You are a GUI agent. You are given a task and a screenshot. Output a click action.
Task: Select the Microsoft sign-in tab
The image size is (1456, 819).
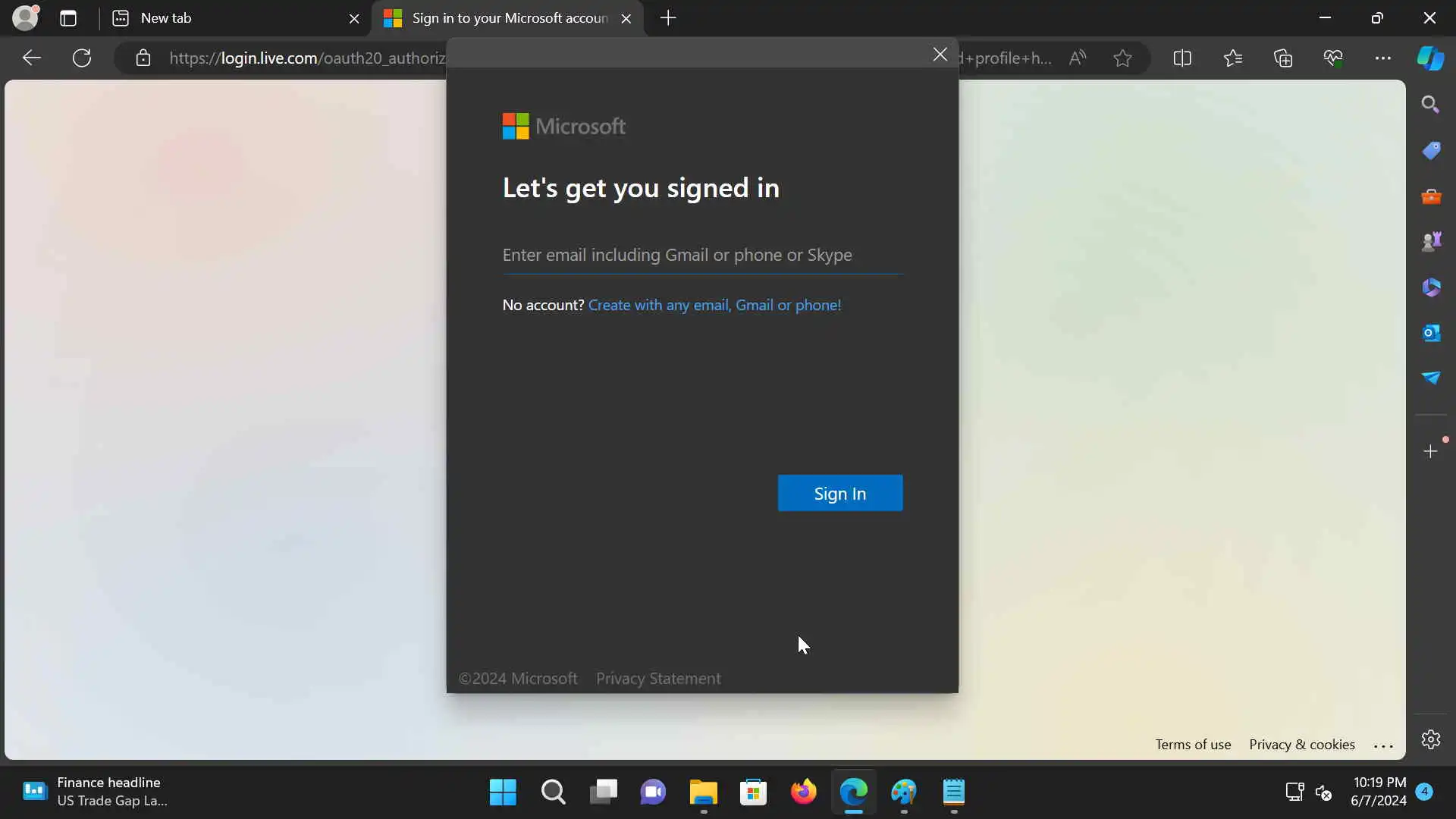pos(500,18)
